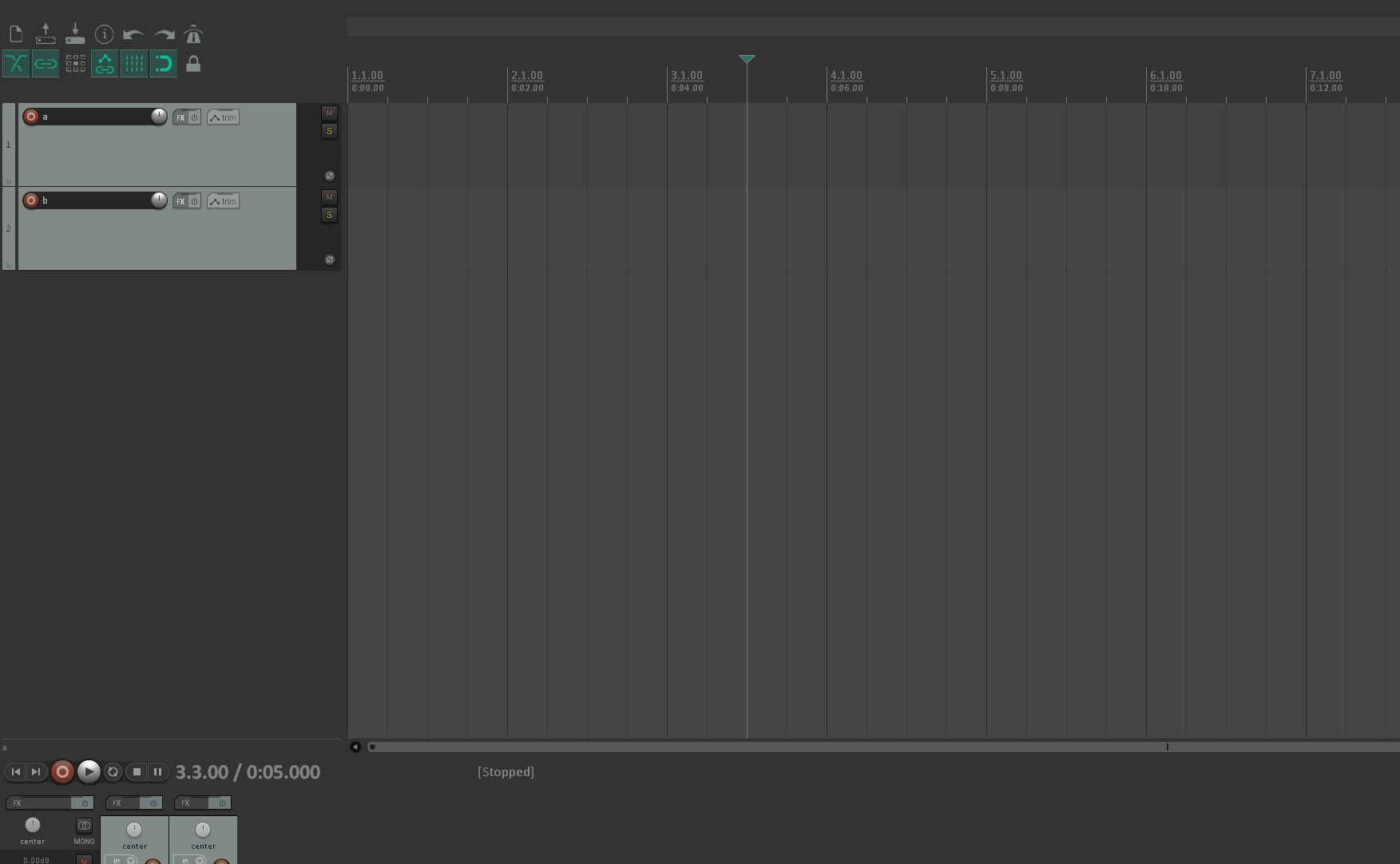Toggle item grouping link icon
1400x864 pixels.
pyautogui.click(x=46, y=63)
